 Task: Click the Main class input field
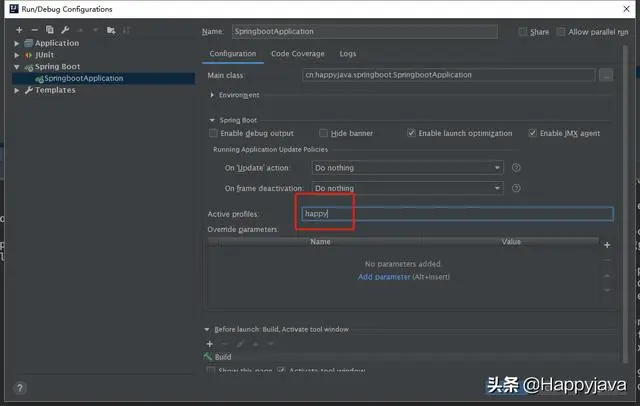449,75
